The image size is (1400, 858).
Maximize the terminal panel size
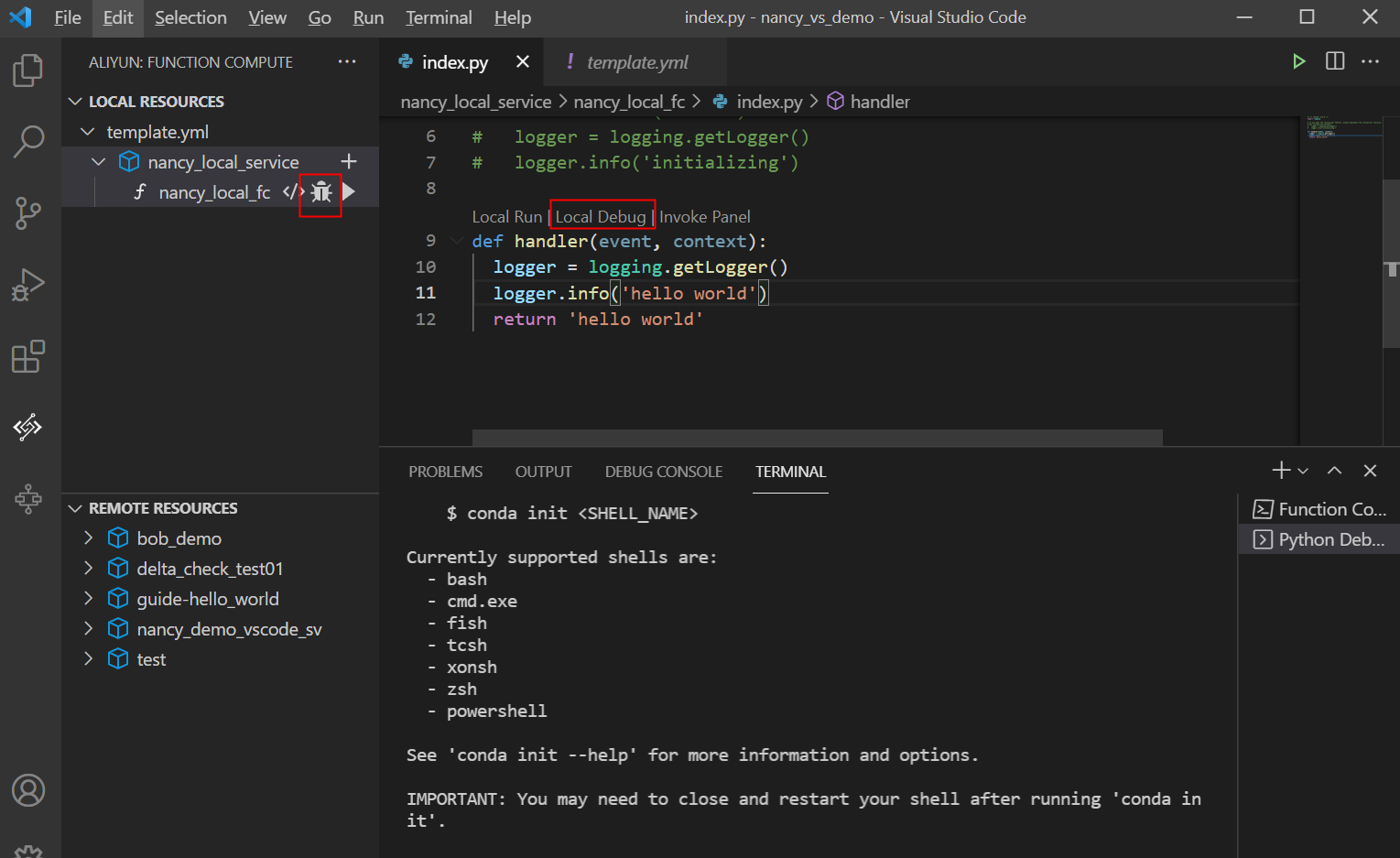point(1335,470)
